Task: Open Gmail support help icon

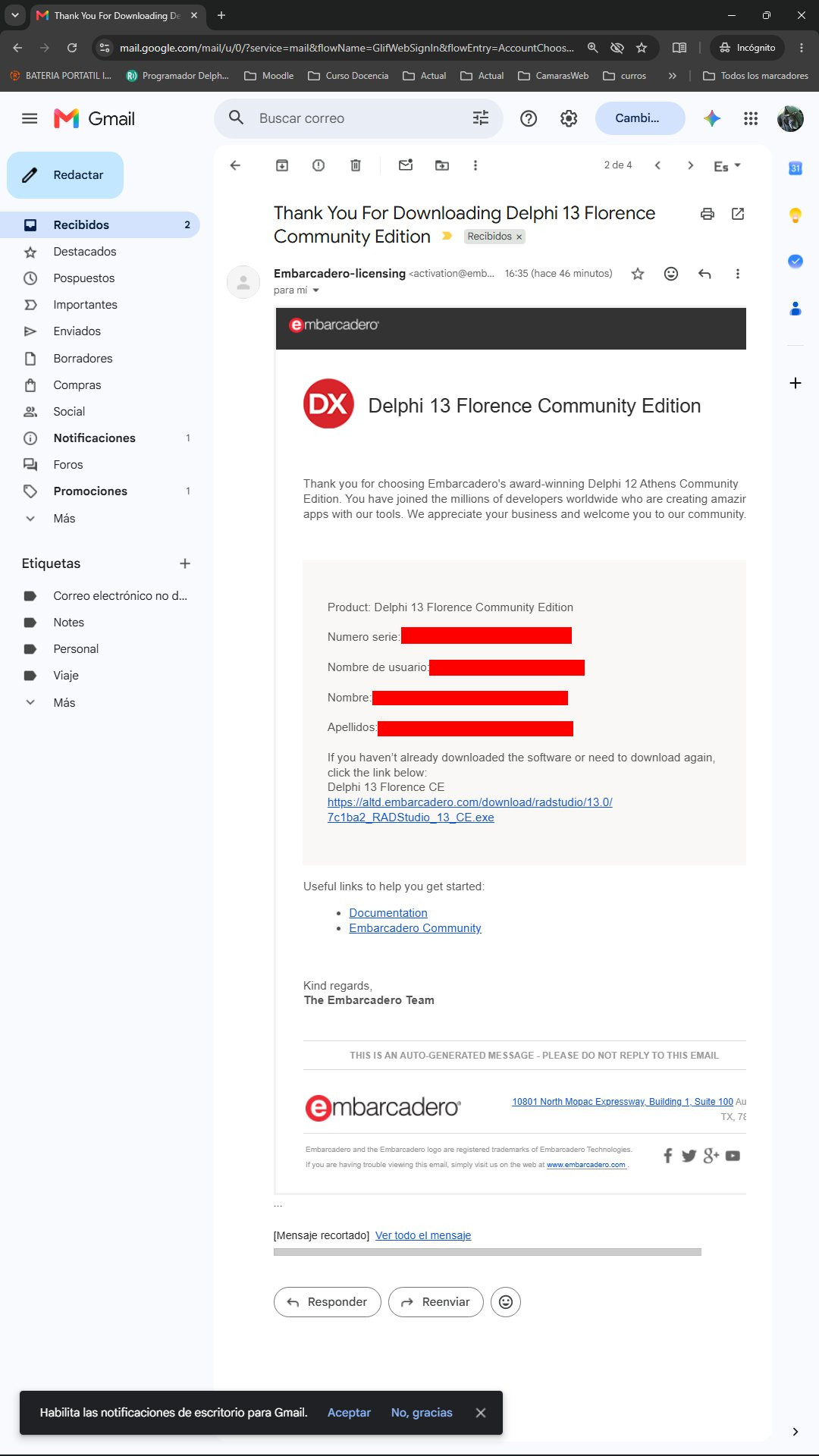Action: coord(529,118)
